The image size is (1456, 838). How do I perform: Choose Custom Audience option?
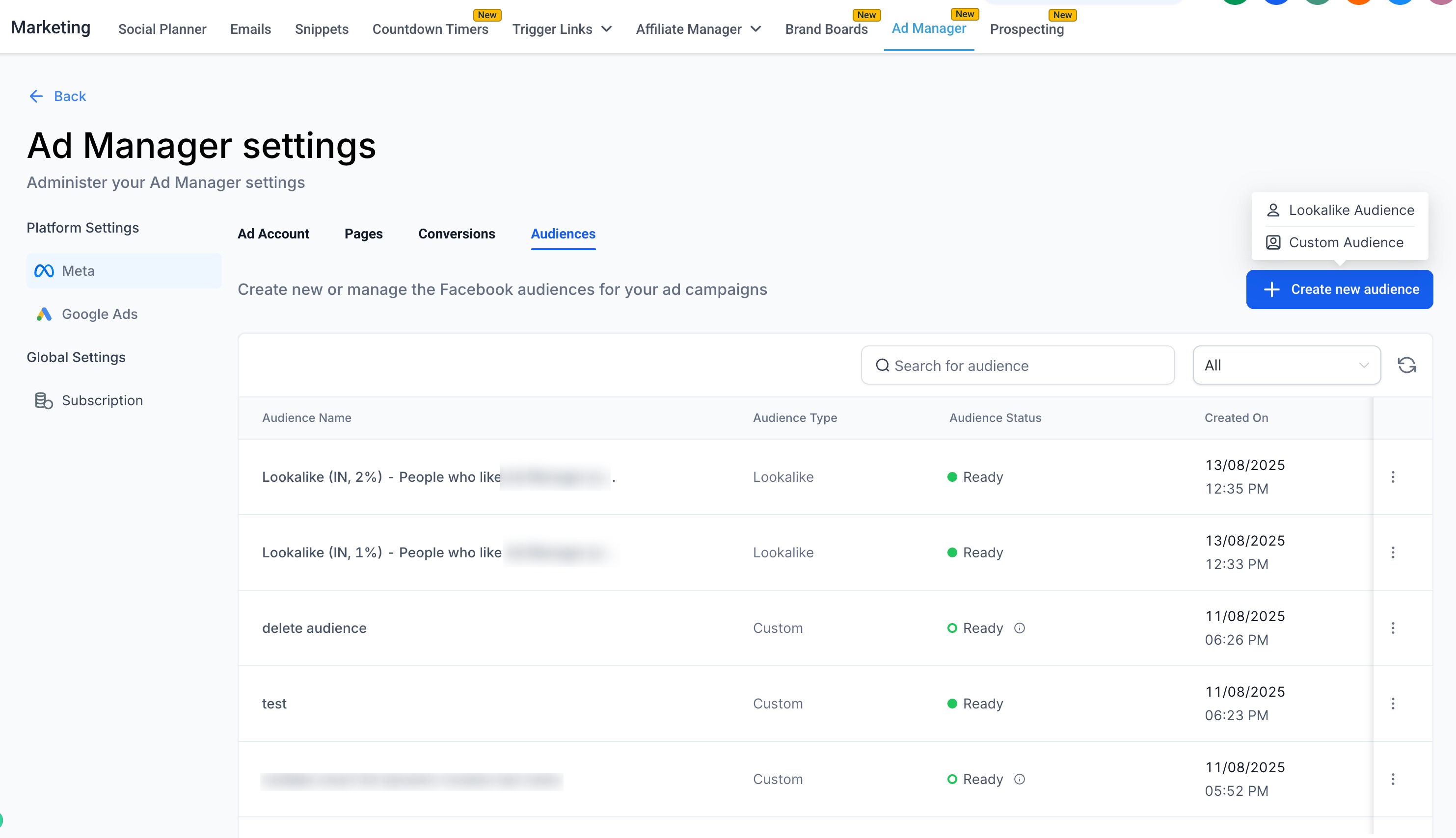(1345, 242)
